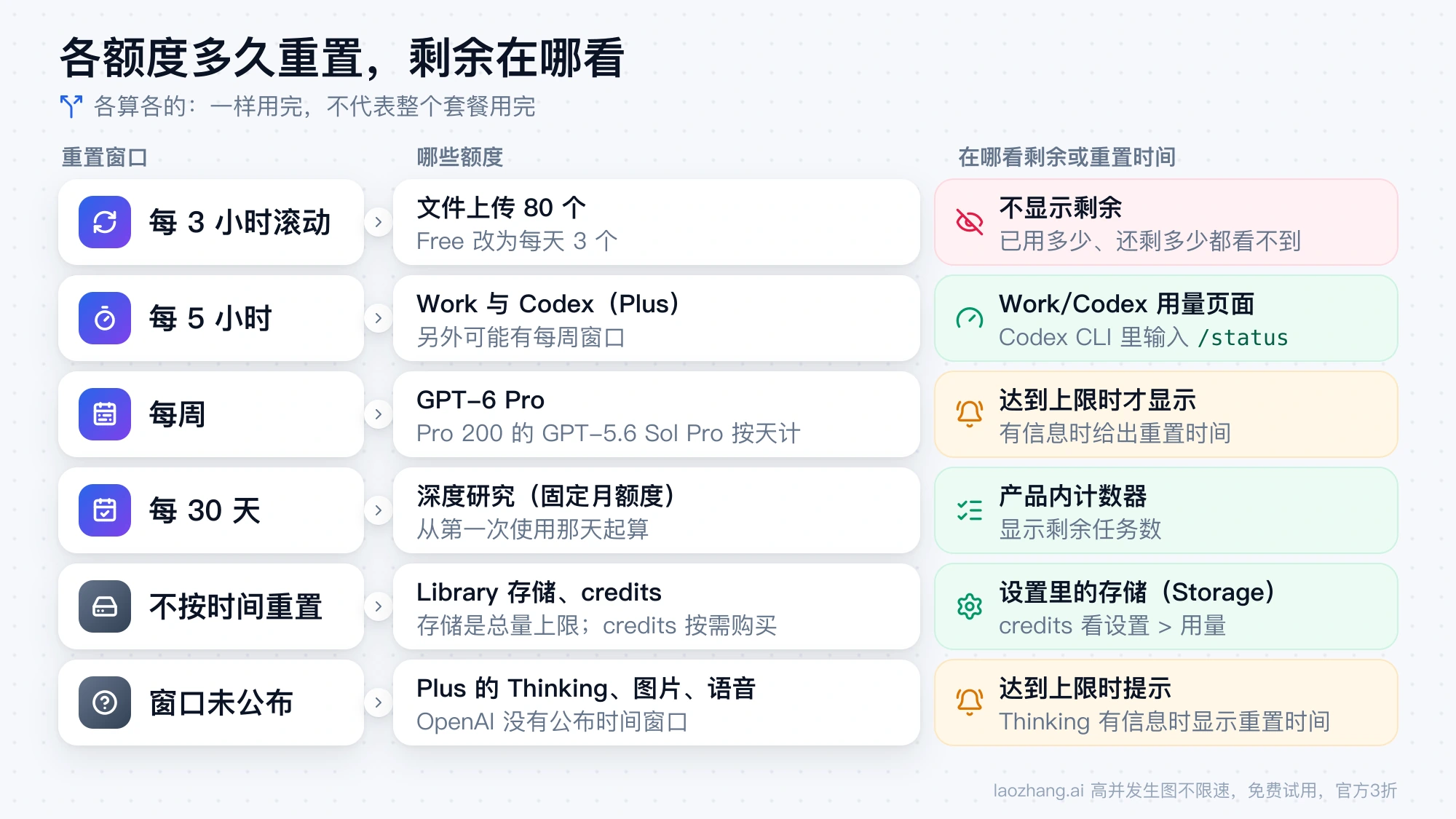Click the bell icon in 达到上限时提示
The image size is (1456, 819).
970,703
